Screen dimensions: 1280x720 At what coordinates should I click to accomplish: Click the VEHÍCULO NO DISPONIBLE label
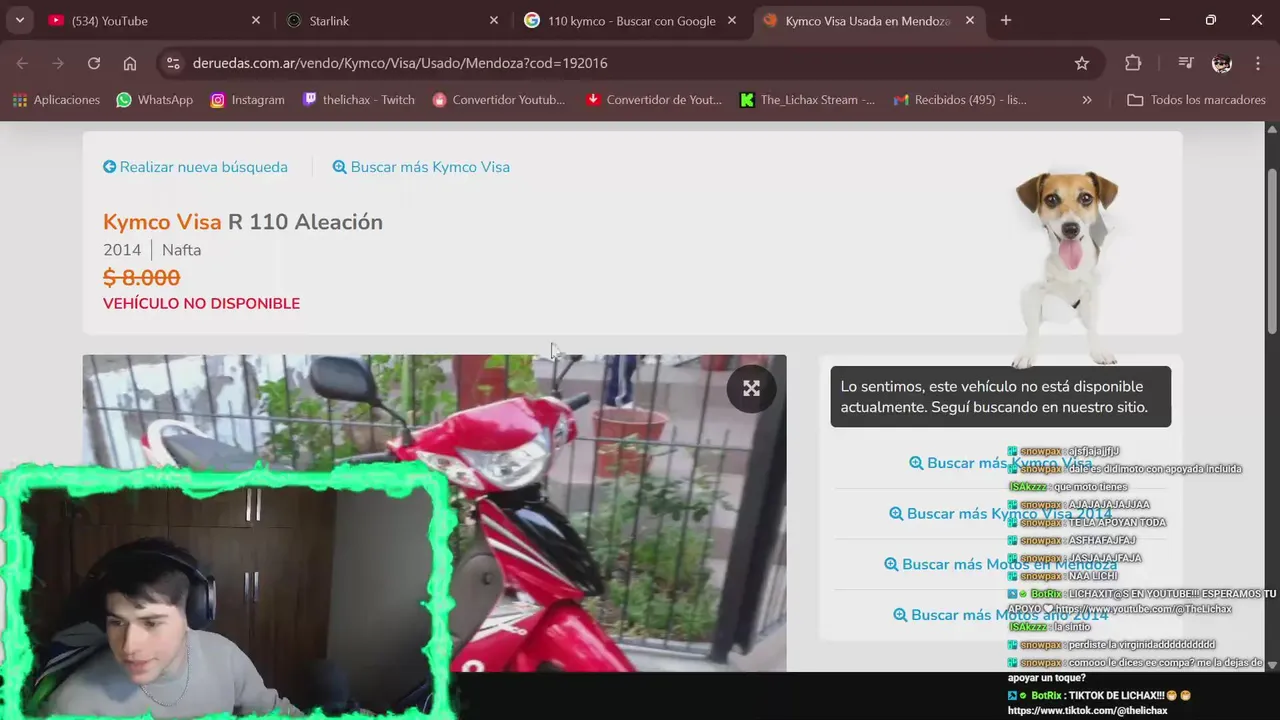[x=201, y=303]
